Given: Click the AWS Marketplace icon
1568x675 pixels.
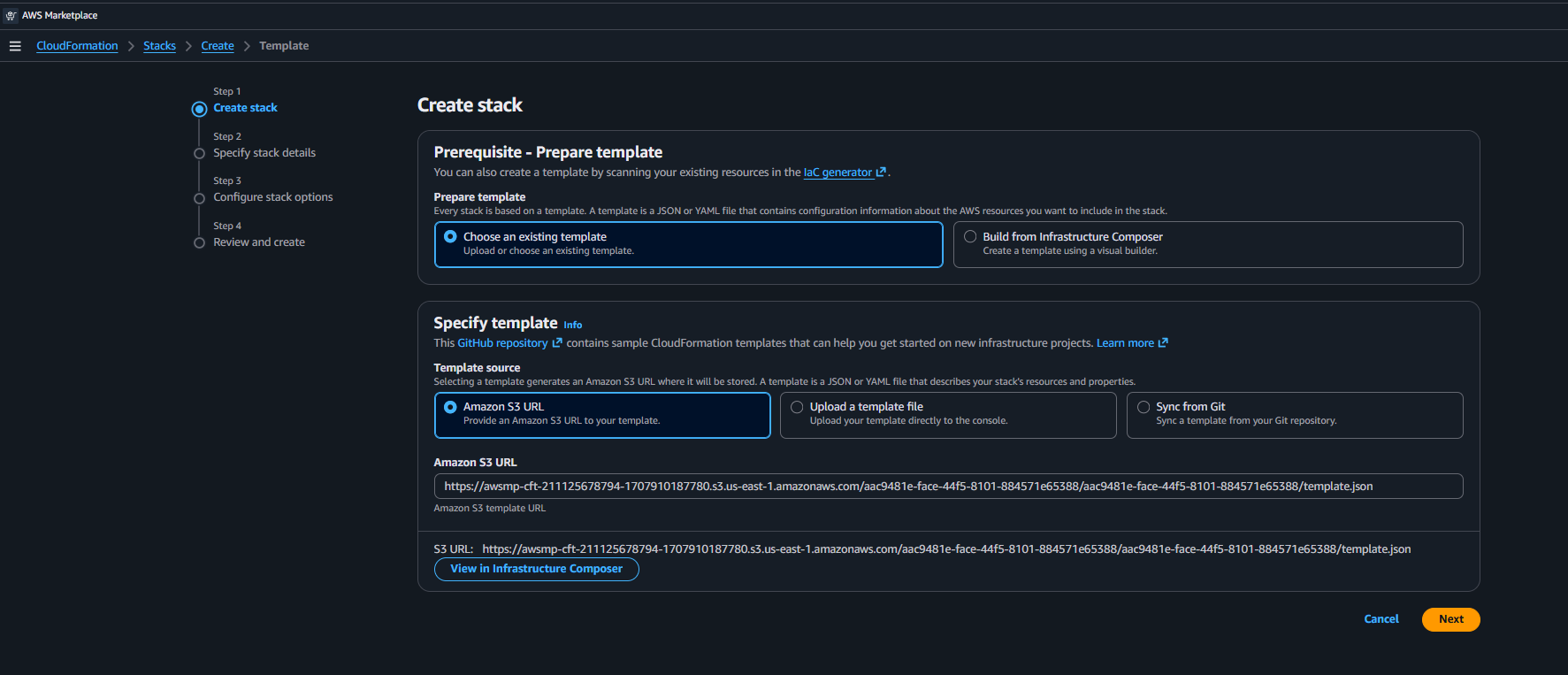Looking at the screenshot, I should pyautogui.click(x=11, y=15).
